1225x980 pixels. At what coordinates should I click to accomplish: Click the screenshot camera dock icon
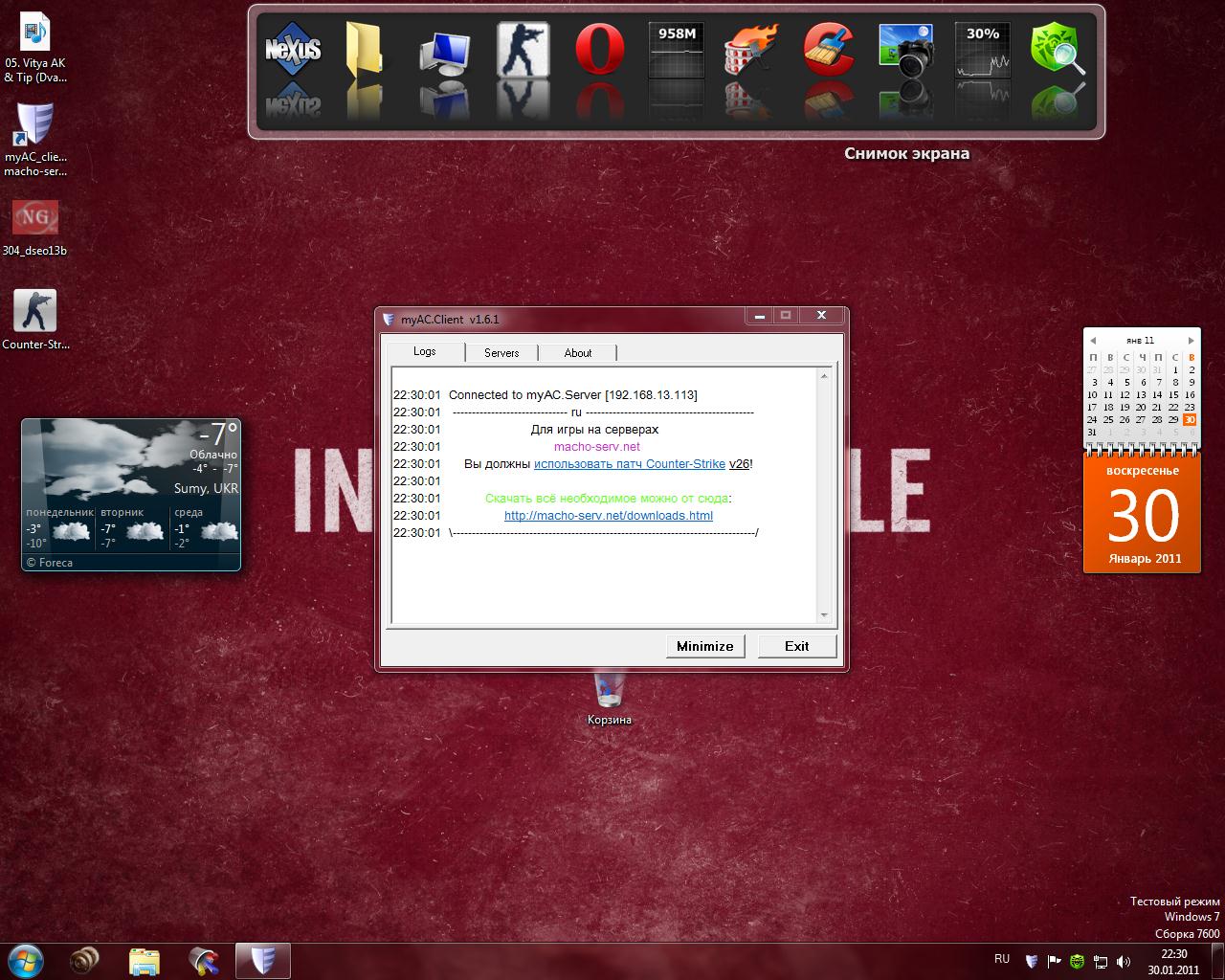[x=905, y=49]
